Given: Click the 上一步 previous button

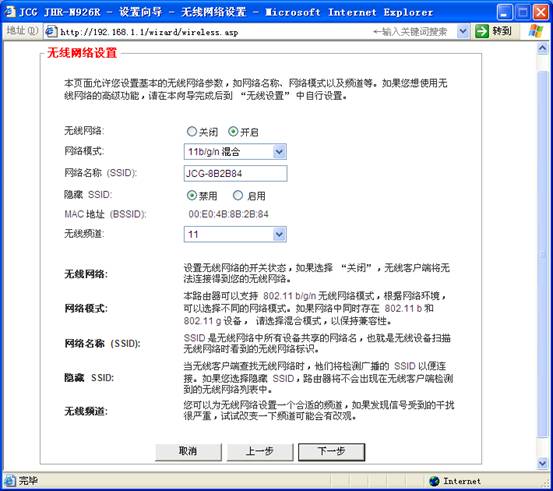Looking at the screenshot, I should point(260,452).
